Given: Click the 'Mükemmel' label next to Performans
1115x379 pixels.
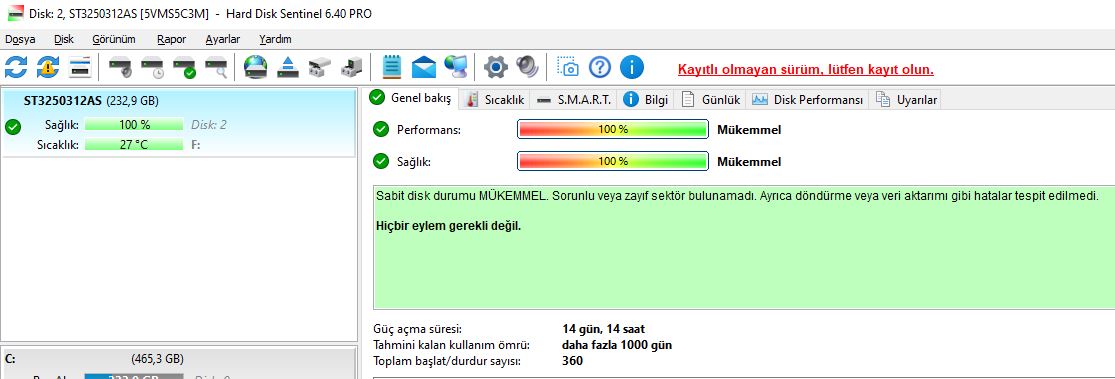Looking at the screenshot, I should 749,129.
